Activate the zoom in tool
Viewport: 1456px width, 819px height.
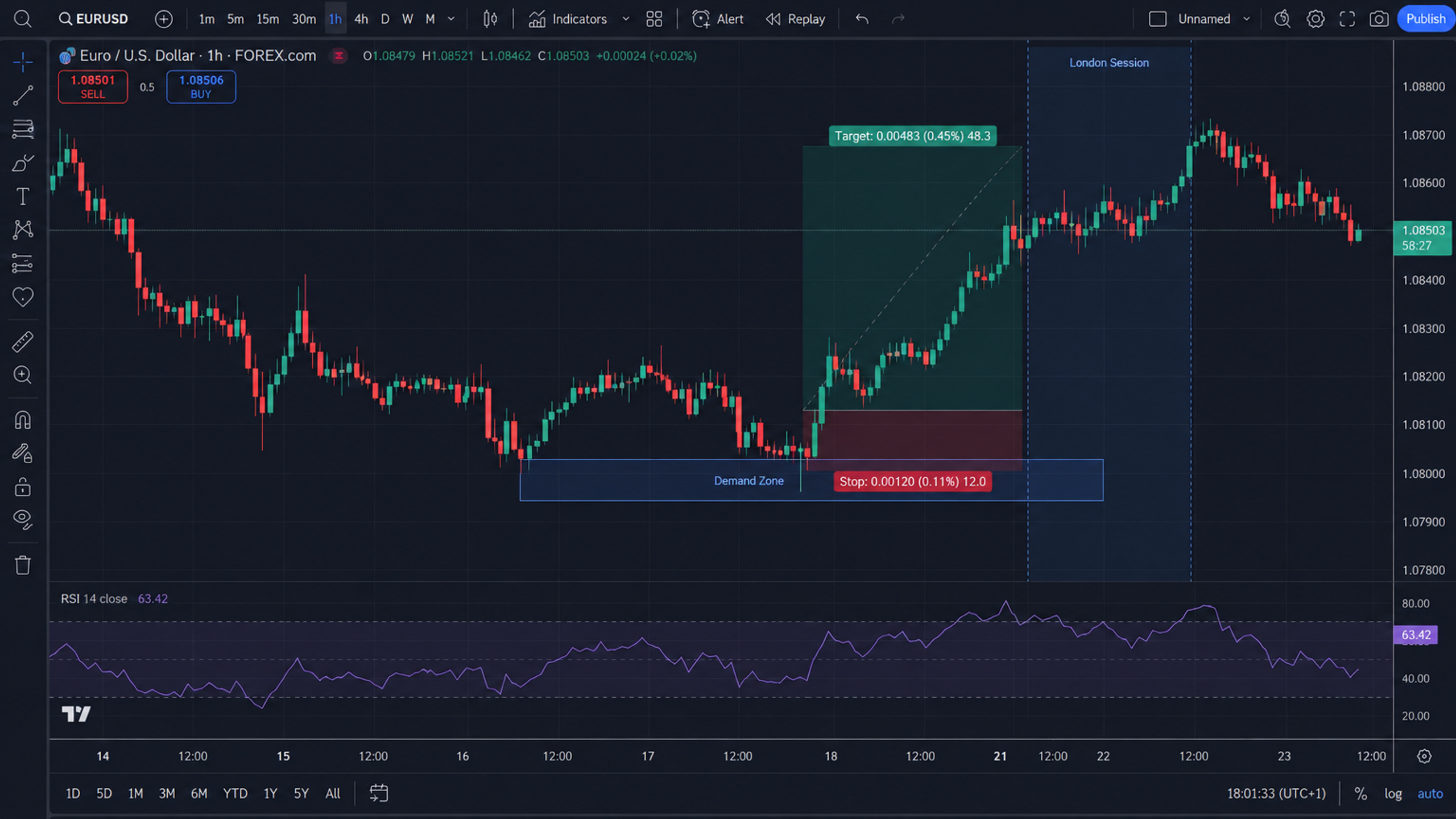(x=23, y=375)
